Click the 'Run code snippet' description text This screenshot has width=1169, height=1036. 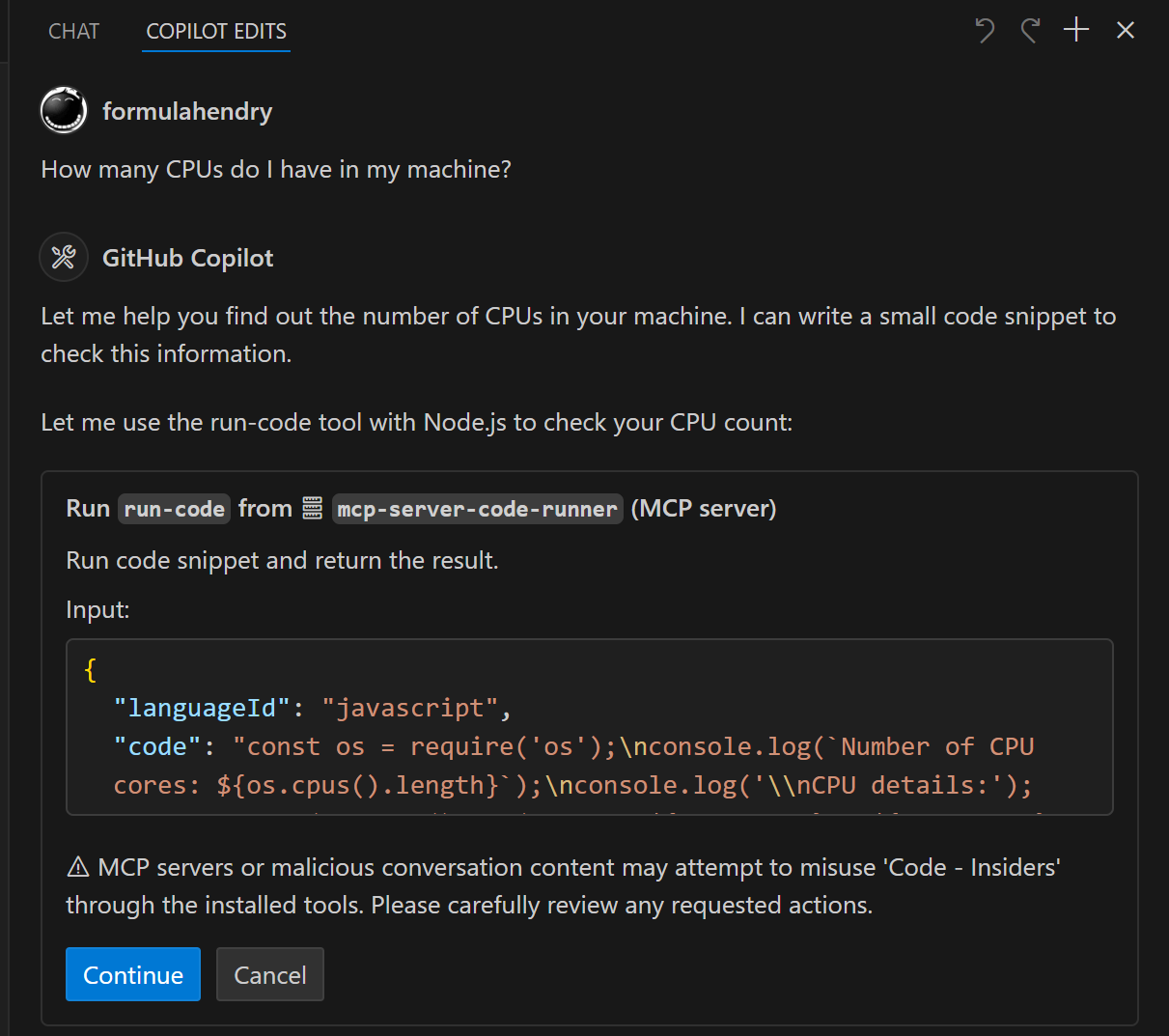tap(281, 560)
